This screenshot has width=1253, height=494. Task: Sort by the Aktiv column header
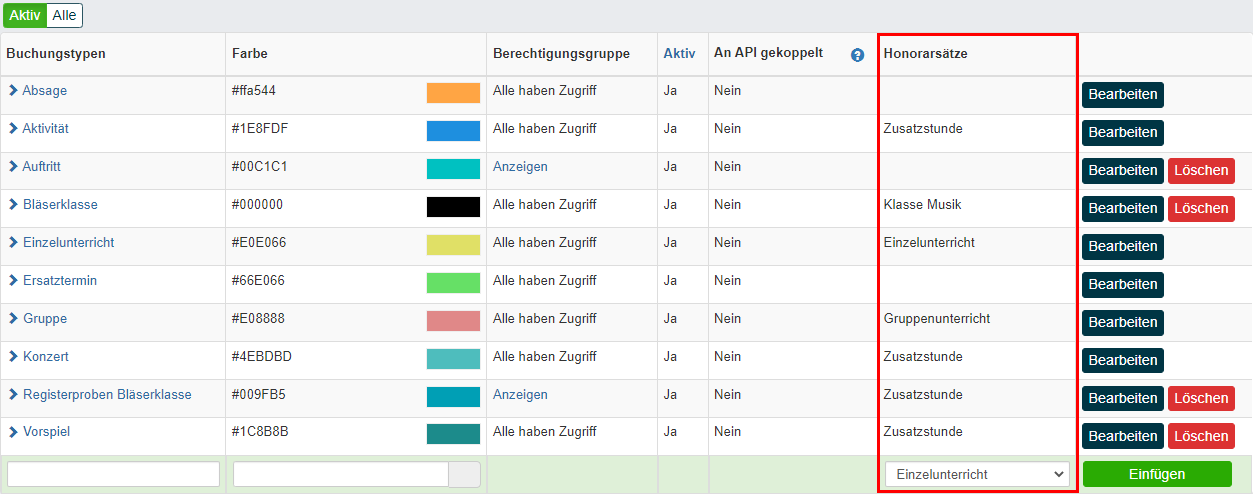pos(679,53)
